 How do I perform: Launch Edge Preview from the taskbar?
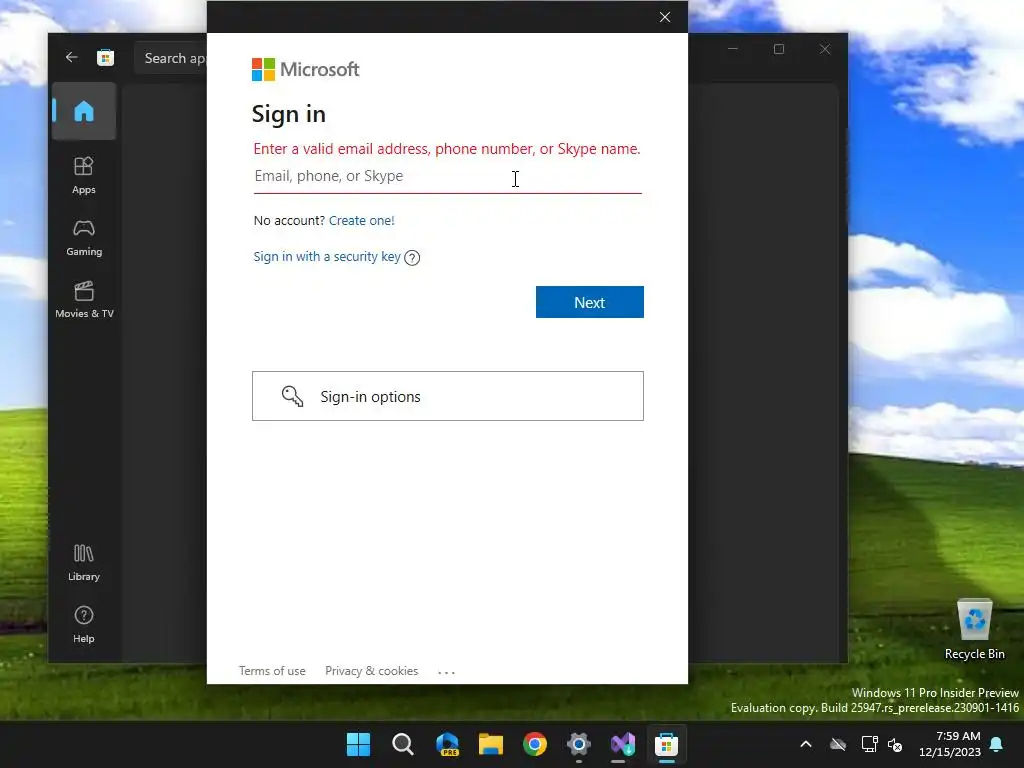pos(447,744)
